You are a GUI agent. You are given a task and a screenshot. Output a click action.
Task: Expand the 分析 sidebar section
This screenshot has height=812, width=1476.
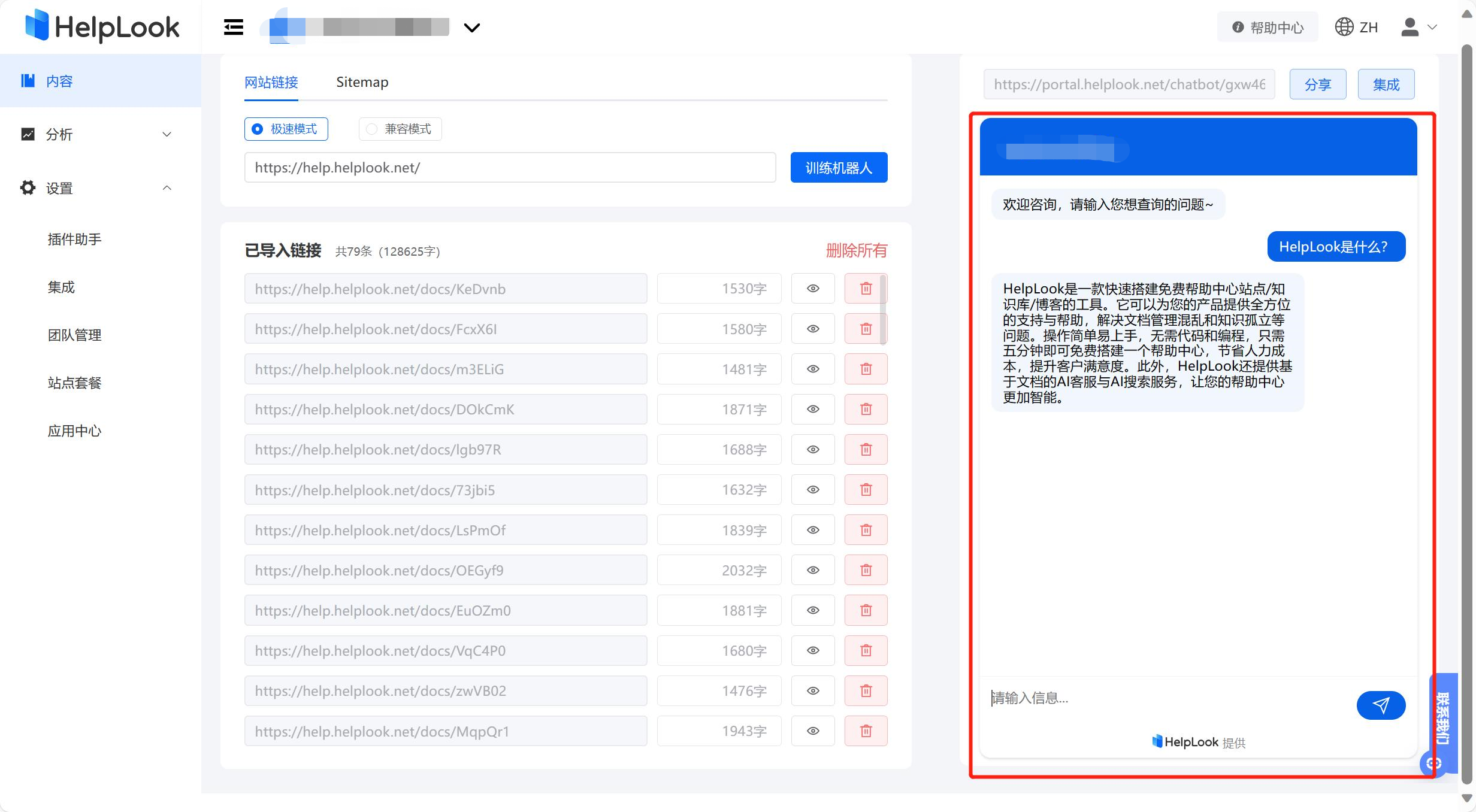click(x=167, y=134)
